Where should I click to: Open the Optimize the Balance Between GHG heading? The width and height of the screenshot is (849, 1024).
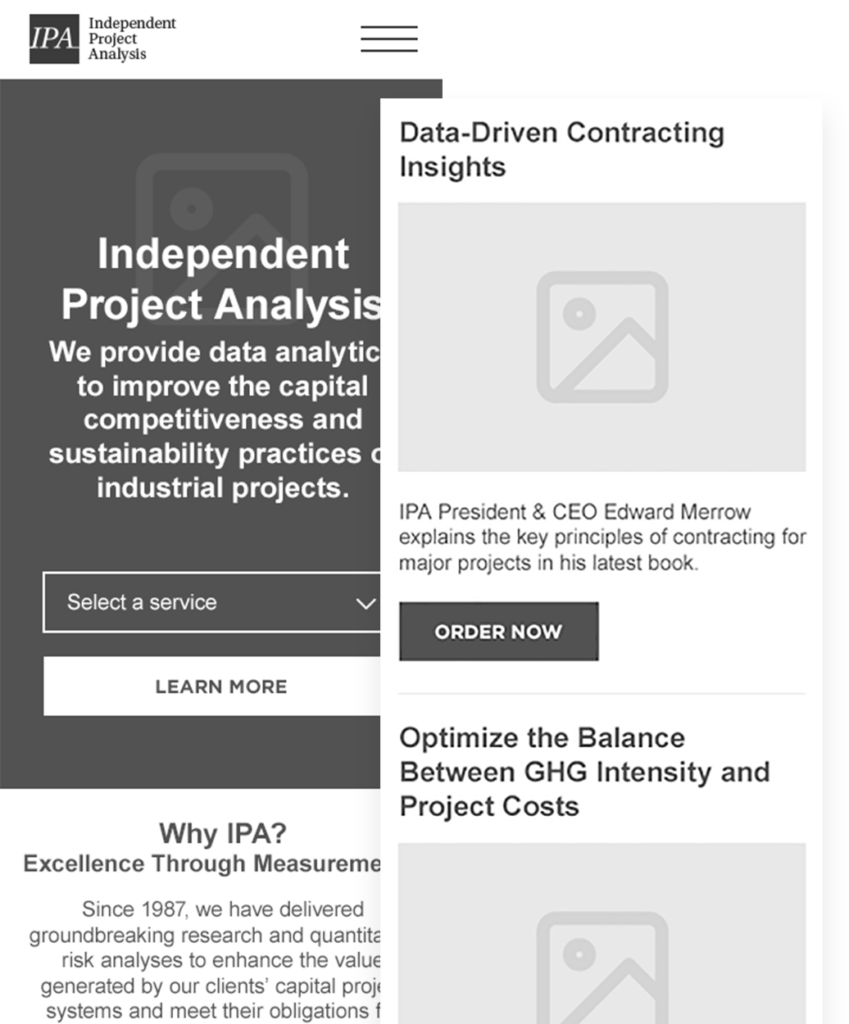click(585, 772)
